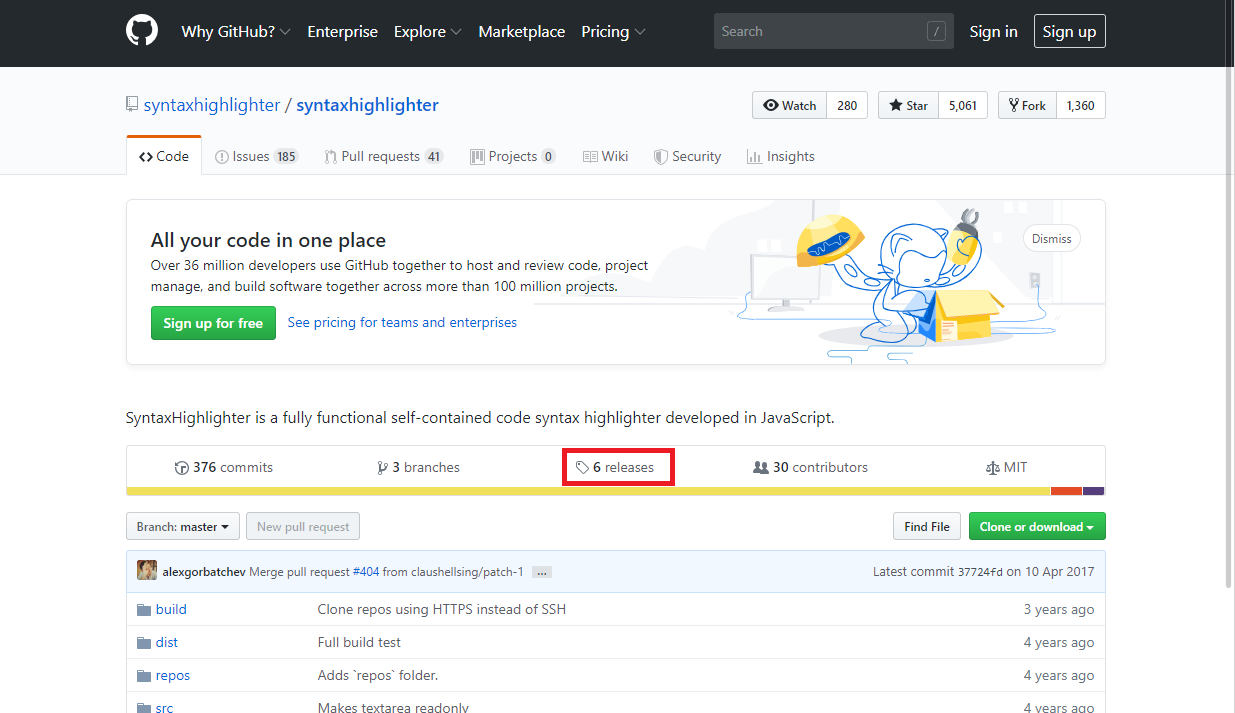Open the Insights tab
1235x713 pixels.
(x=781, y=156)
